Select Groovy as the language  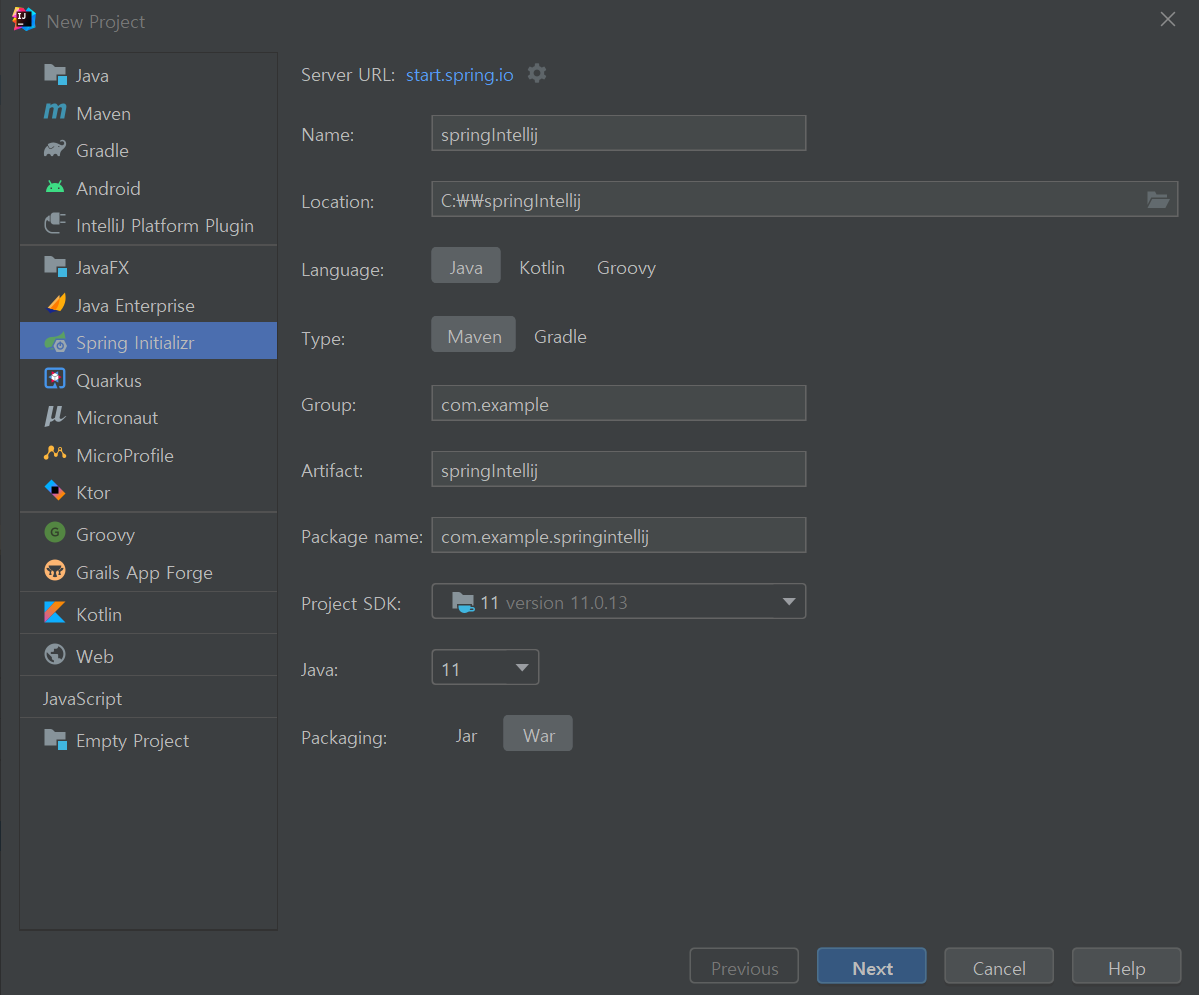pyautogui.click(x=626, y=268)
